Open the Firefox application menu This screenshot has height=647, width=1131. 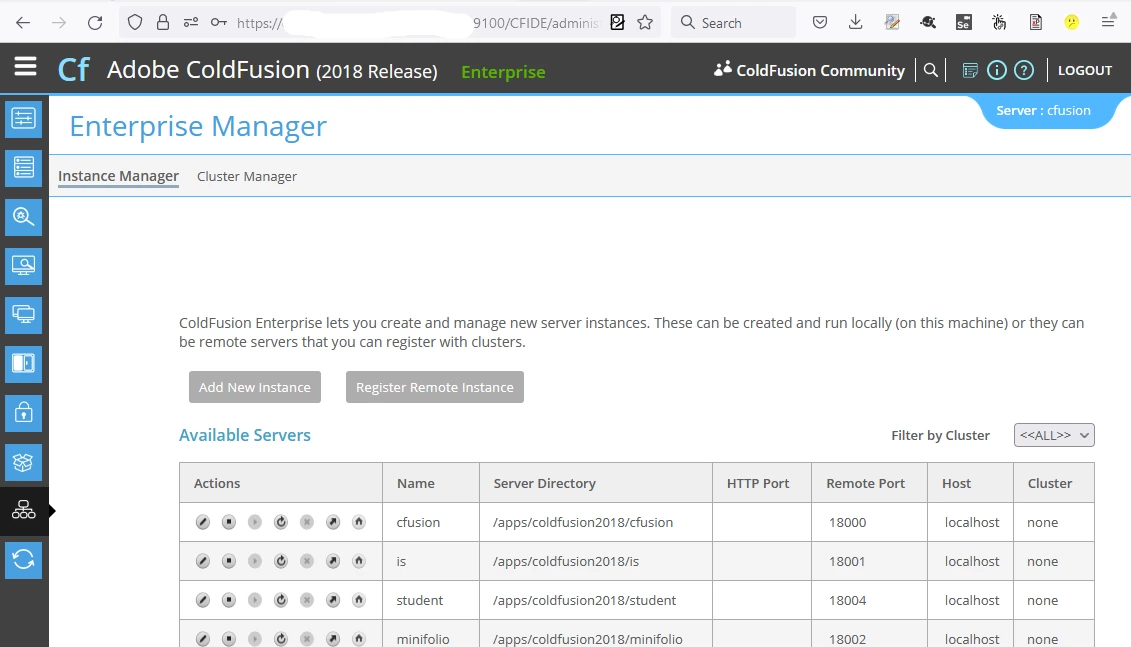pyautogui.click(x=1109, y=22)
